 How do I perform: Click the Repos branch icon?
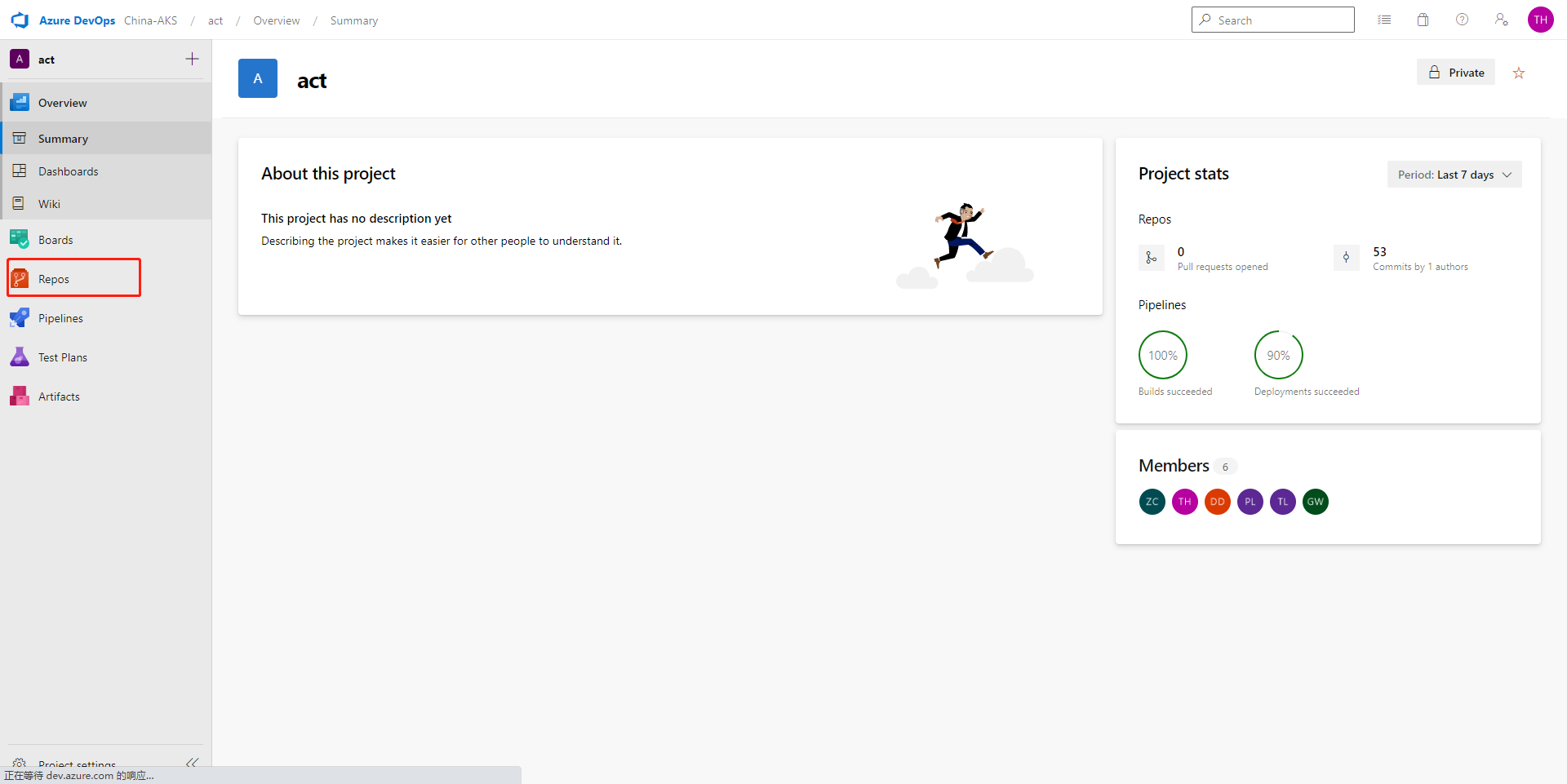20,278
